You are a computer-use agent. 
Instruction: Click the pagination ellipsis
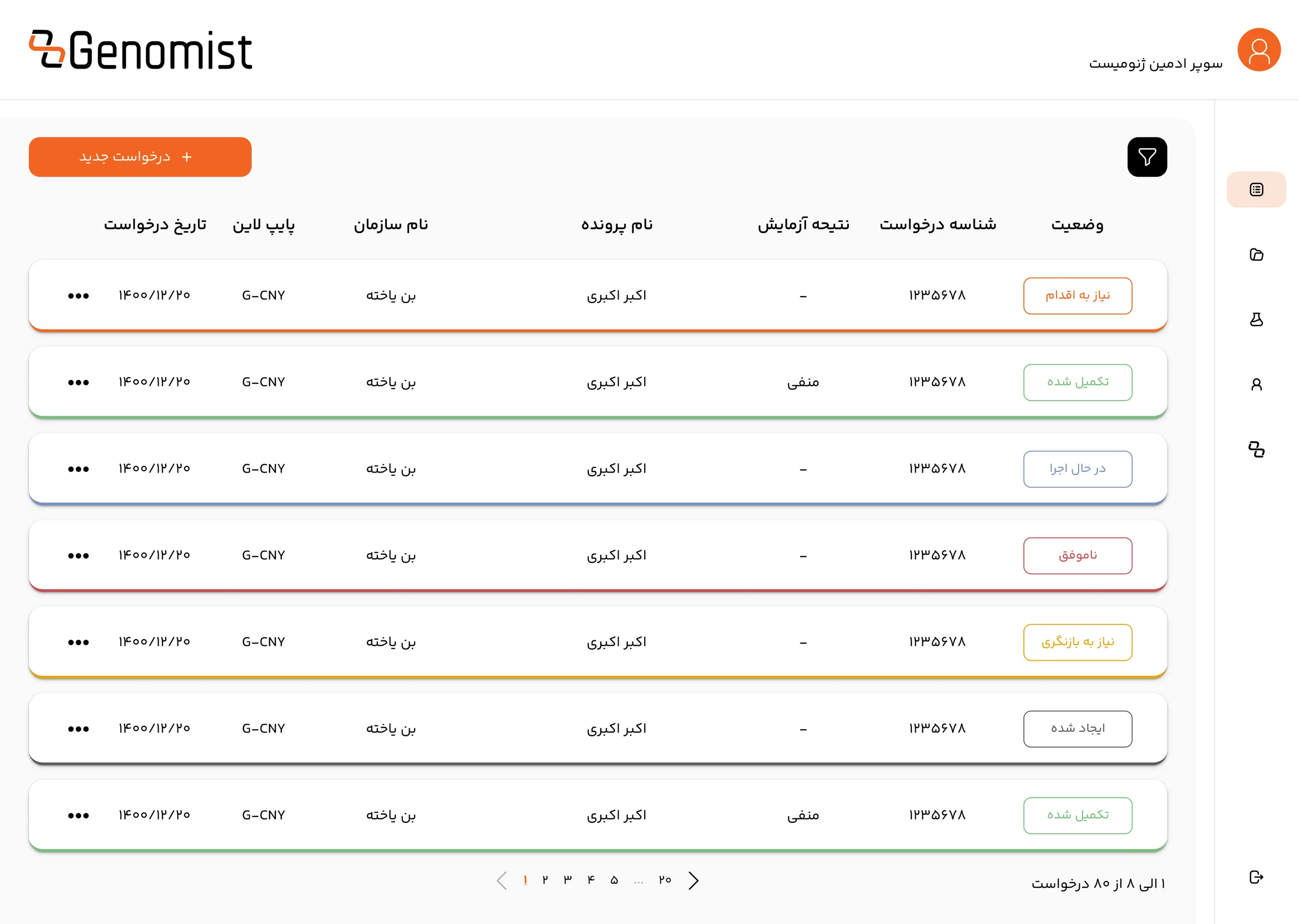click(x=638, y=881)
